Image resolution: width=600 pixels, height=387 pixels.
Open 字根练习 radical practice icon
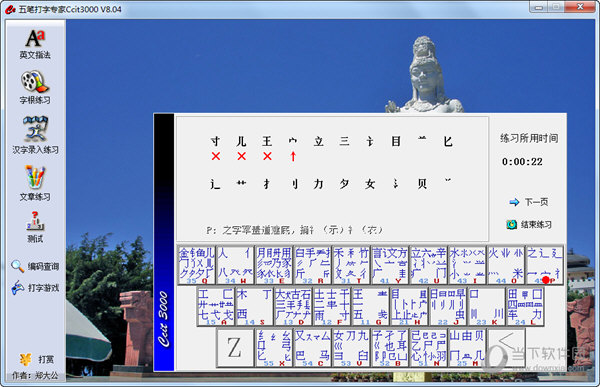(x=35, y=87)
